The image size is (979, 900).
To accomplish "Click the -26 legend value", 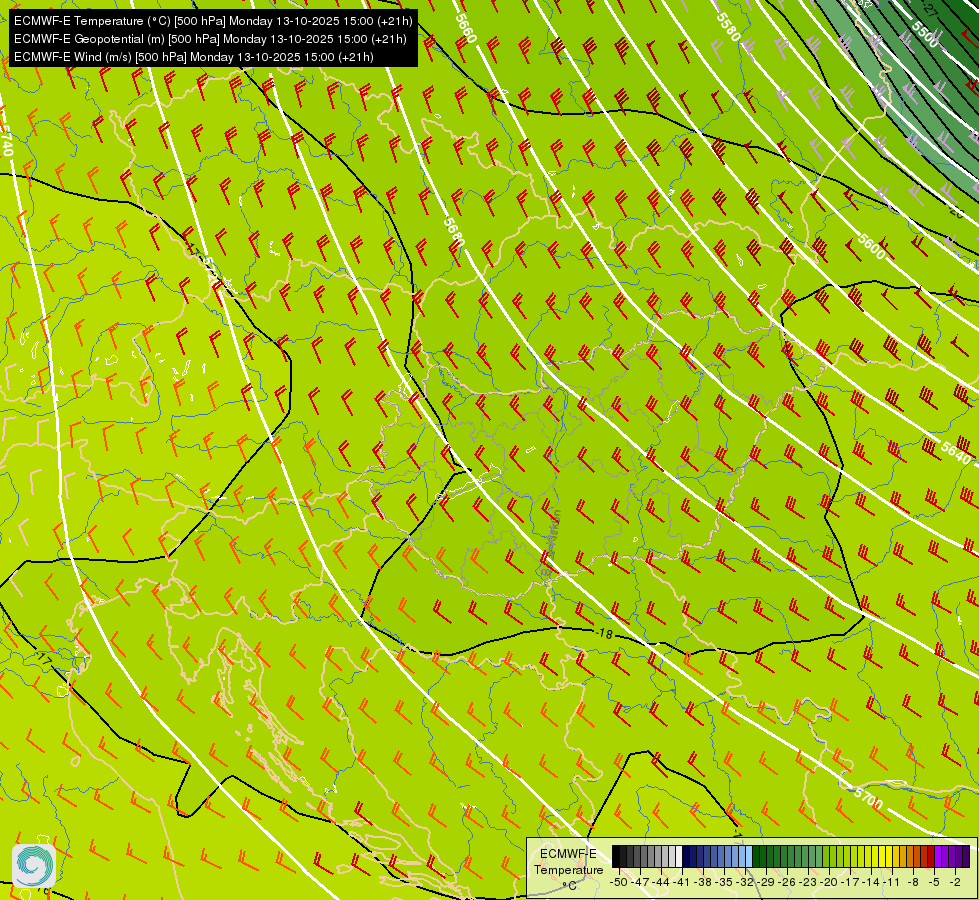I will 789,882.
